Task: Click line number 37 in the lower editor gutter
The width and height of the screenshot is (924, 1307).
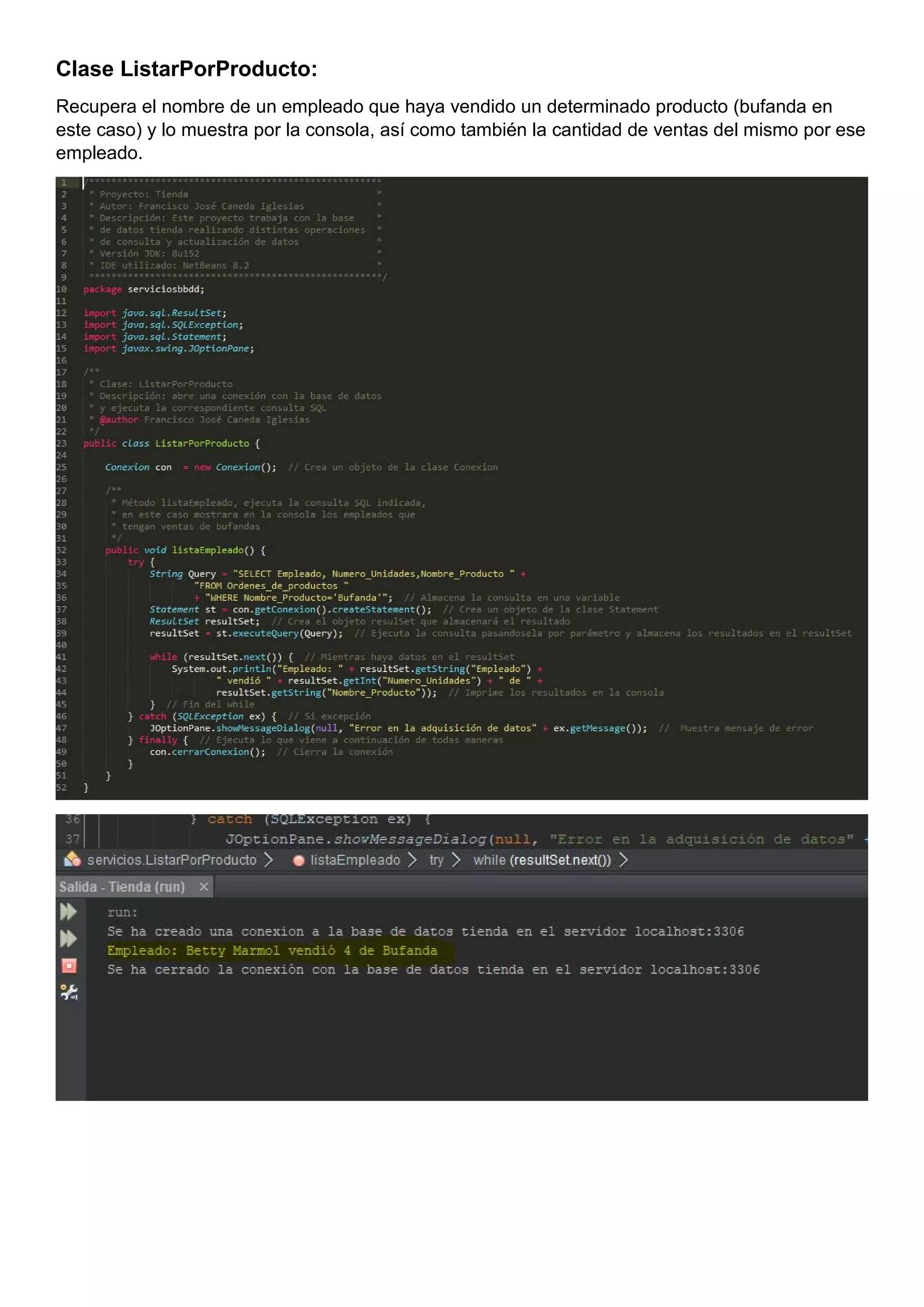Action: click(x=72, y=839)
